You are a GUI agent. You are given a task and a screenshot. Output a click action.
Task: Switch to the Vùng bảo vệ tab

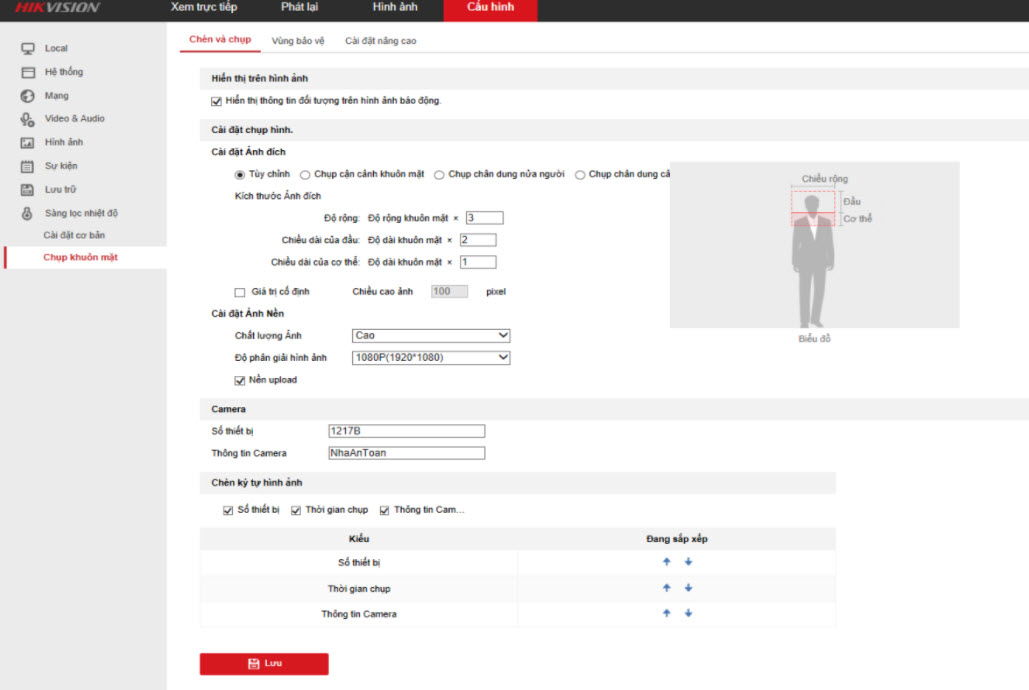[298, 41]
